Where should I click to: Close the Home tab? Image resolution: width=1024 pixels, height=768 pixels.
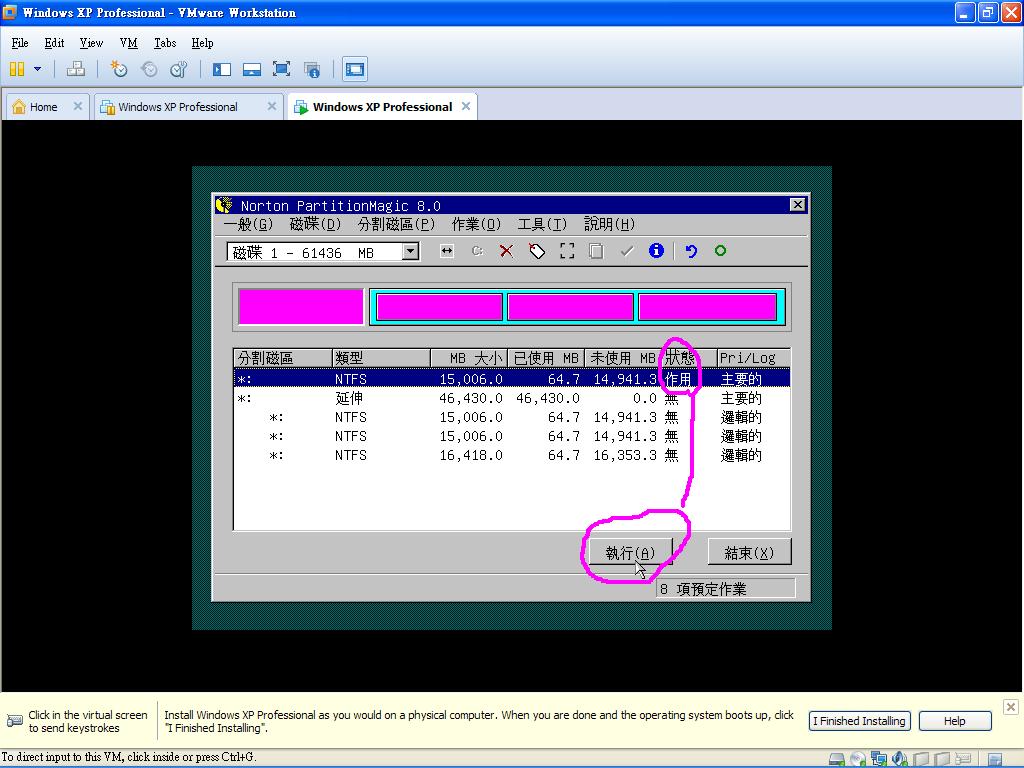[78, 106]
